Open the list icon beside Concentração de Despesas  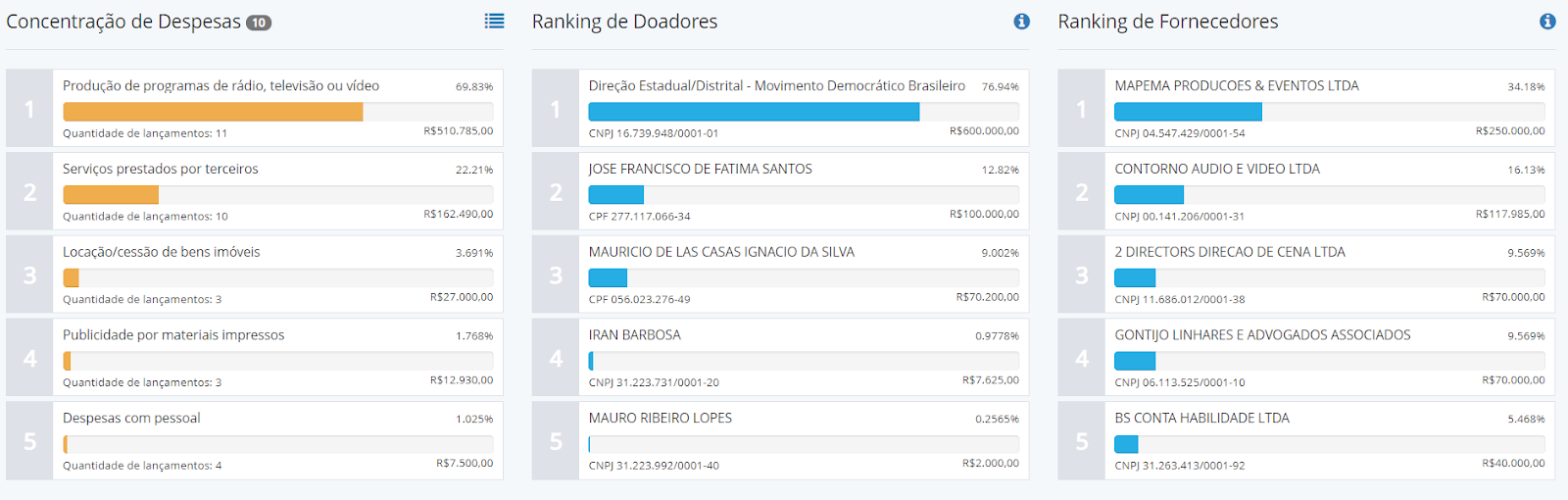click(495, 21)
